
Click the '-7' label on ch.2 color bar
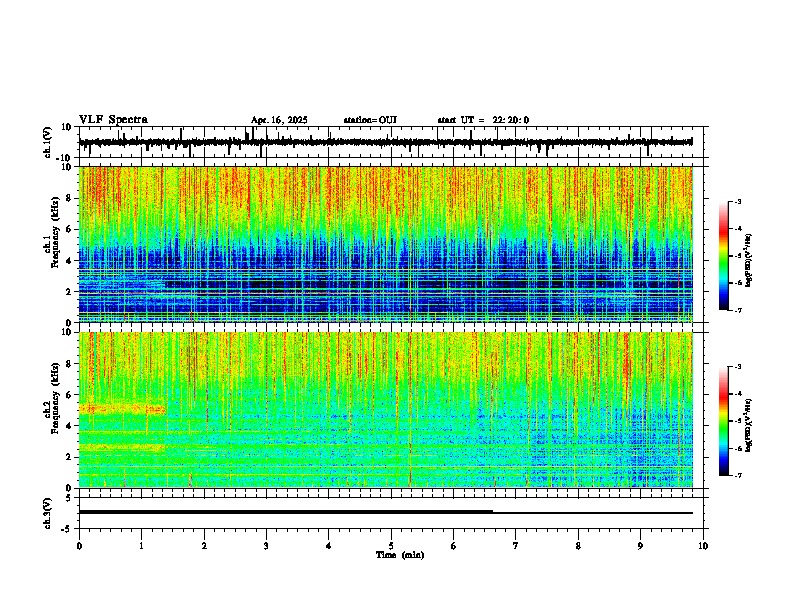click(x=738, y=475)
